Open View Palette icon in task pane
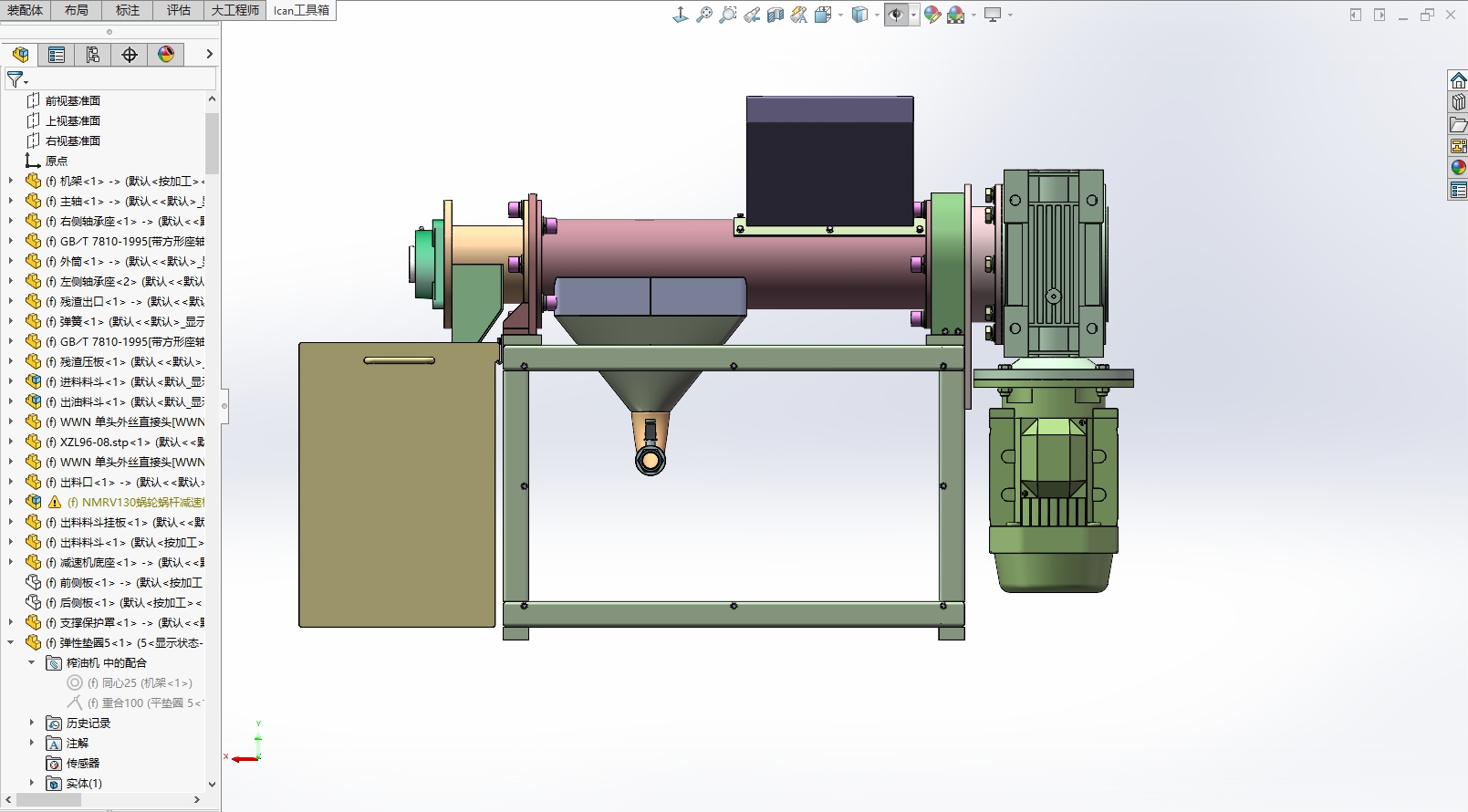1468x812 pixels. pyautogui.click(x=1458, y=146)
